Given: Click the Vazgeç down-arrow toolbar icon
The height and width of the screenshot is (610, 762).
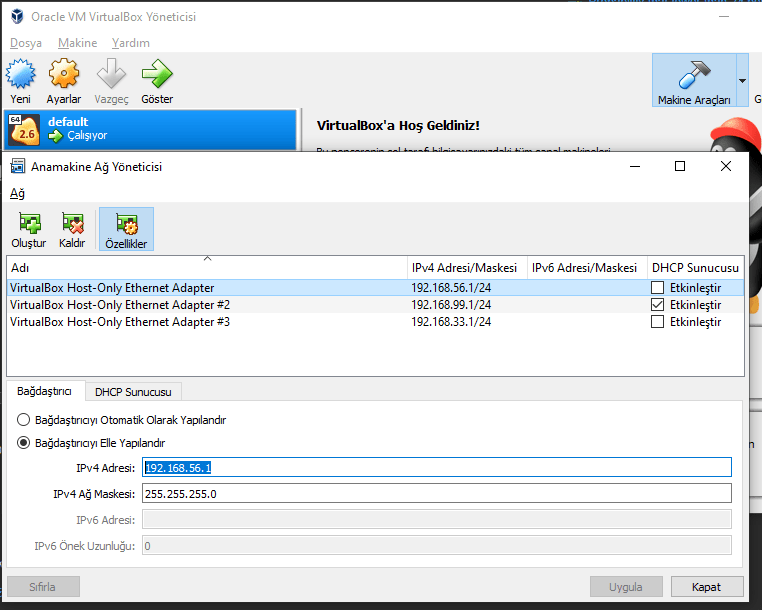Looking at the screenshot, I should click(x=111, y=74).
